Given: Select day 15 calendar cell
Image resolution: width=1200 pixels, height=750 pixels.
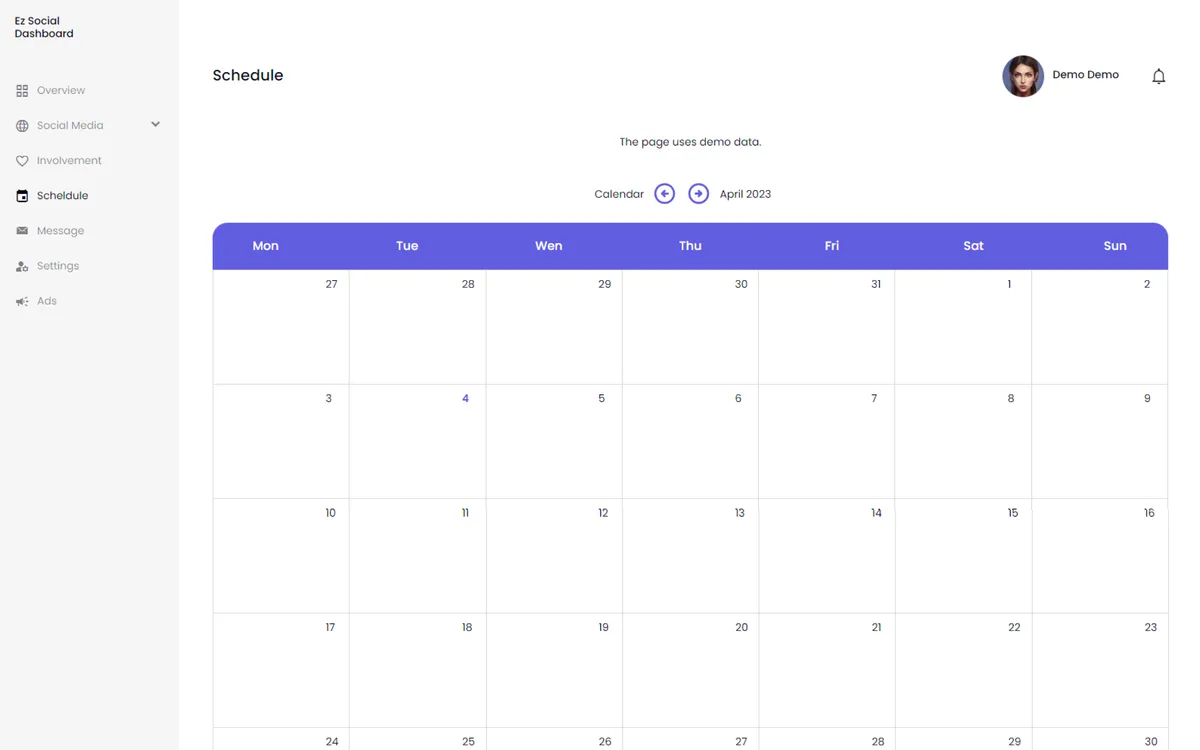Looking at the screenshot, I should 963,556.
